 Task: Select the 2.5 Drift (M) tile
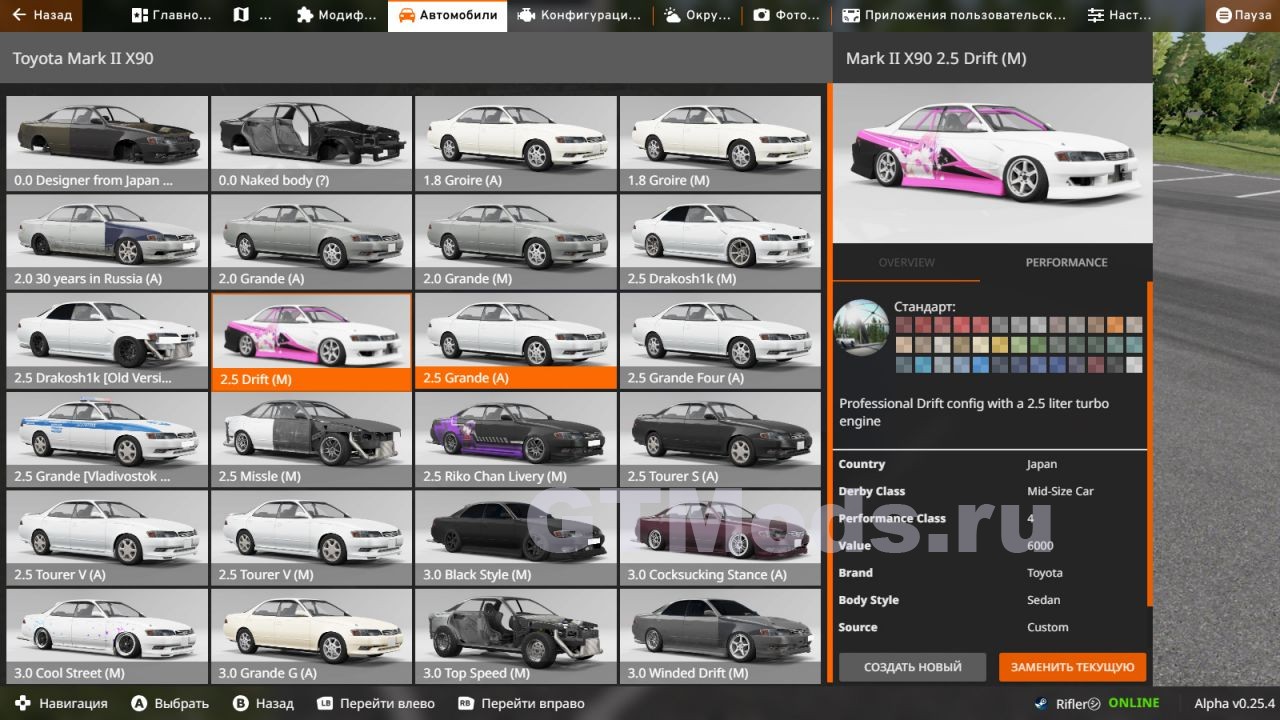311,341
